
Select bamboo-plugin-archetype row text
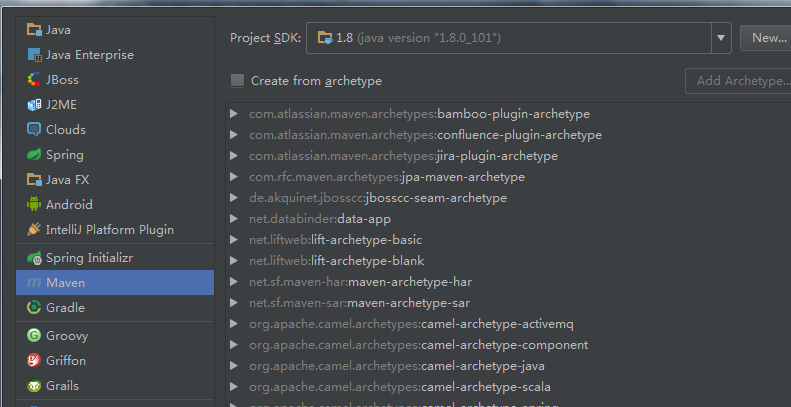point(419,114)
